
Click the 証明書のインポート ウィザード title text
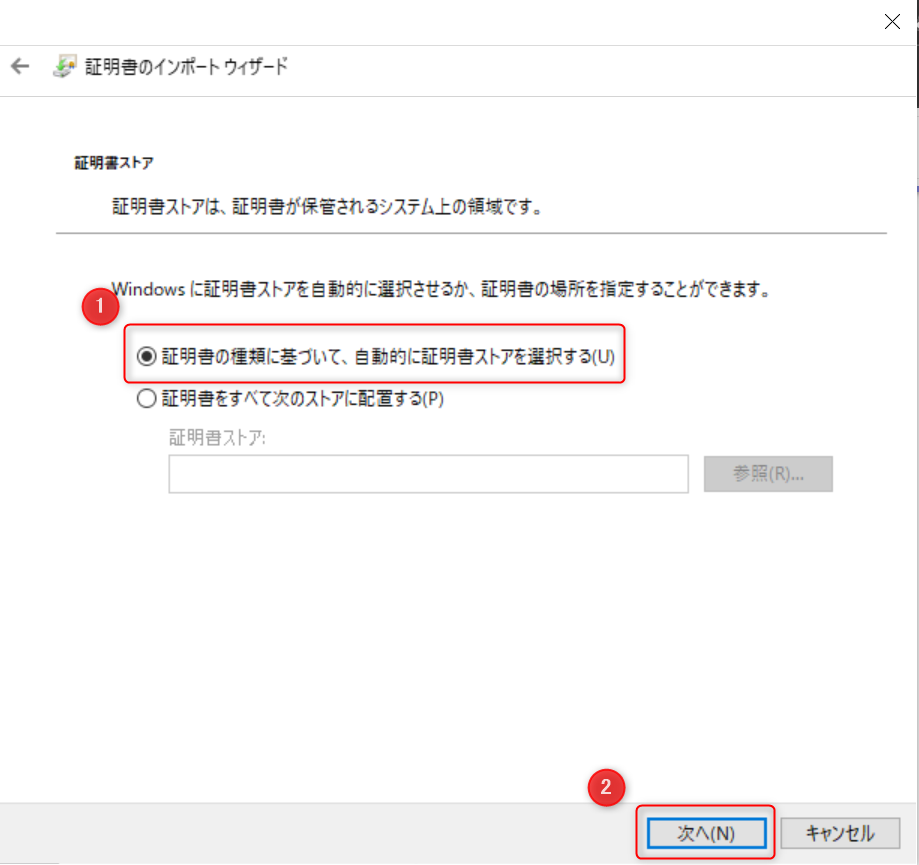(185, 67)
